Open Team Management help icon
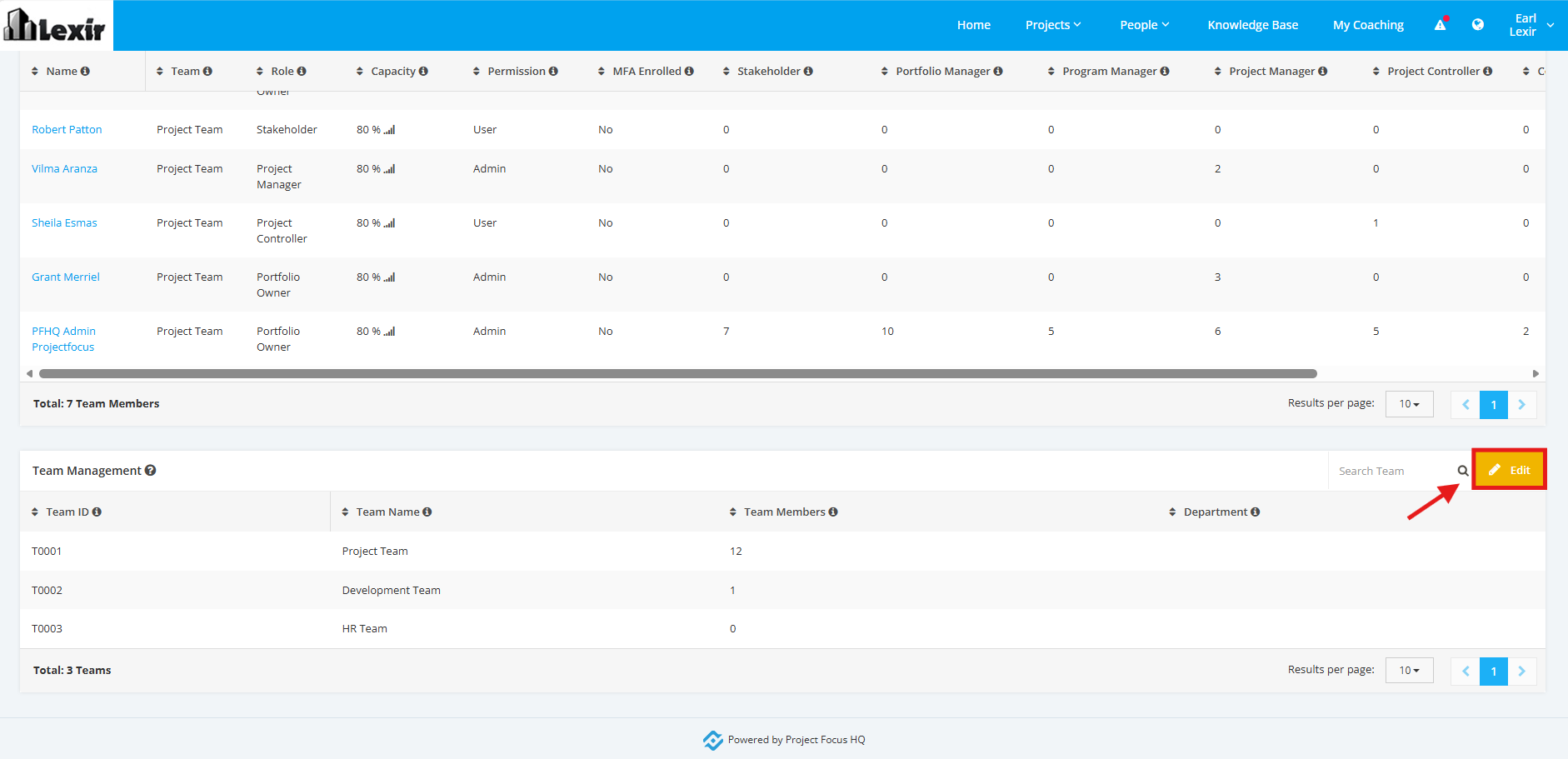 coord(151,471)
